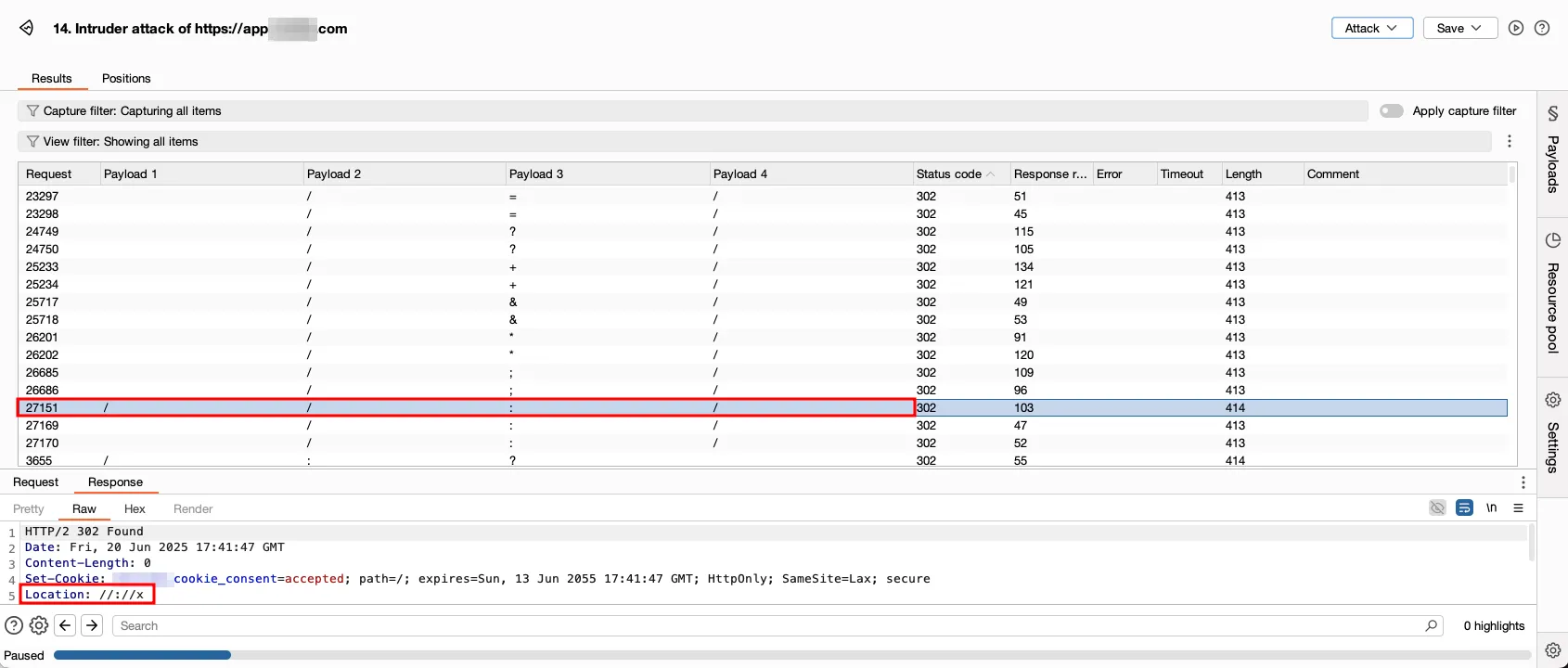Click the Location header line in response
The width and height of the screenshot is (1568, 668).
tap(84, 595)
